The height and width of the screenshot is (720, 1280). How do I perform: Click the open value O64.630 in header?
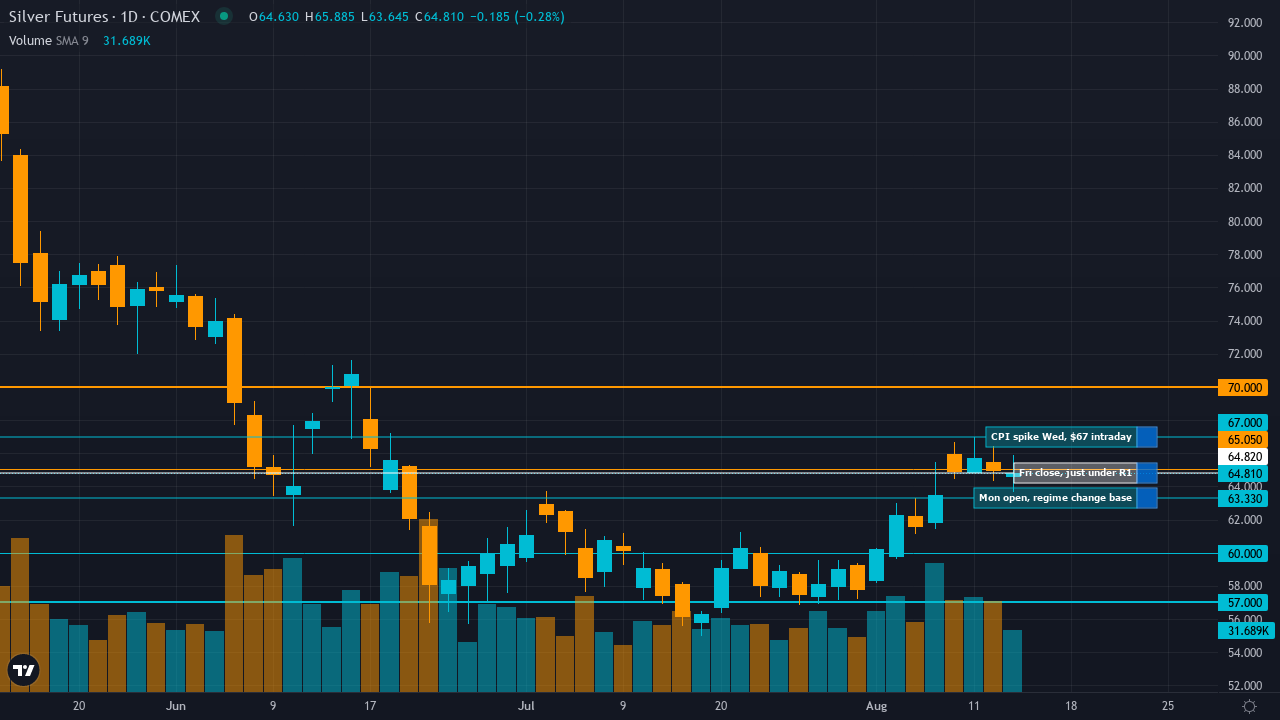(276, 17)
